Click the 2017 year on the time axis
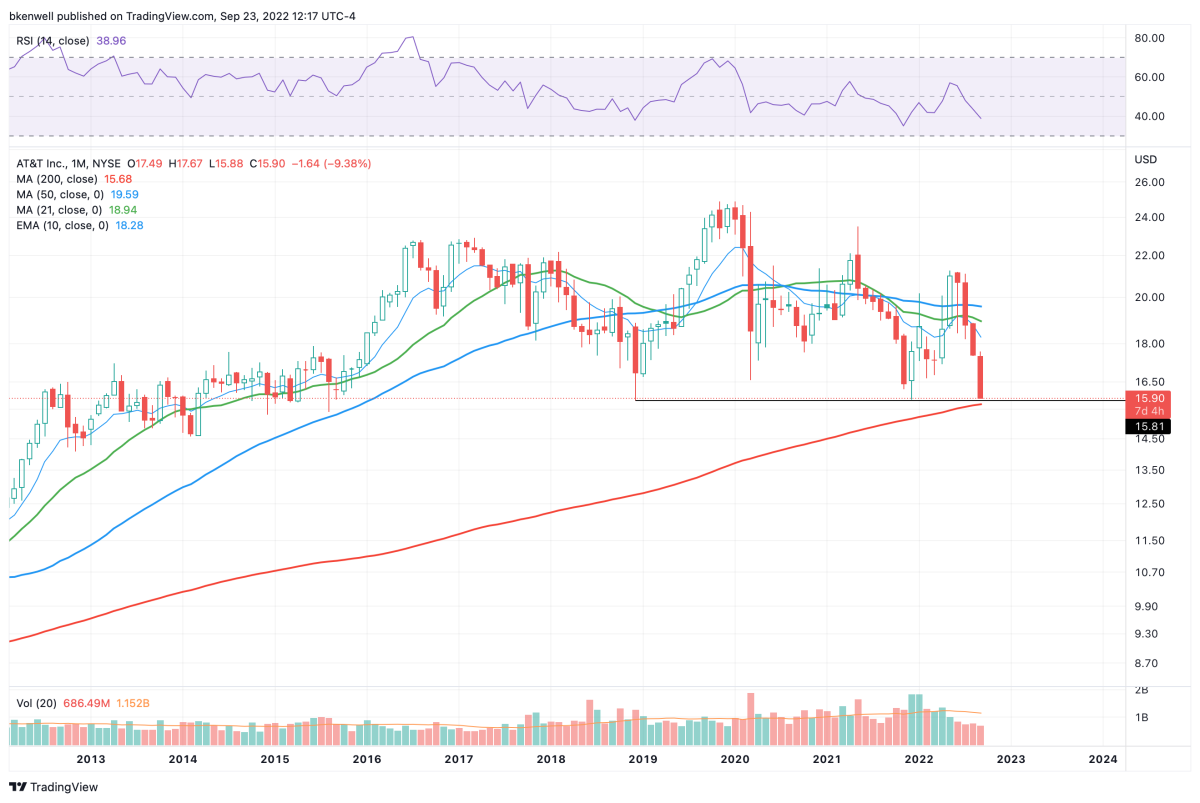The image size is (1200, 803). point(459,760)
